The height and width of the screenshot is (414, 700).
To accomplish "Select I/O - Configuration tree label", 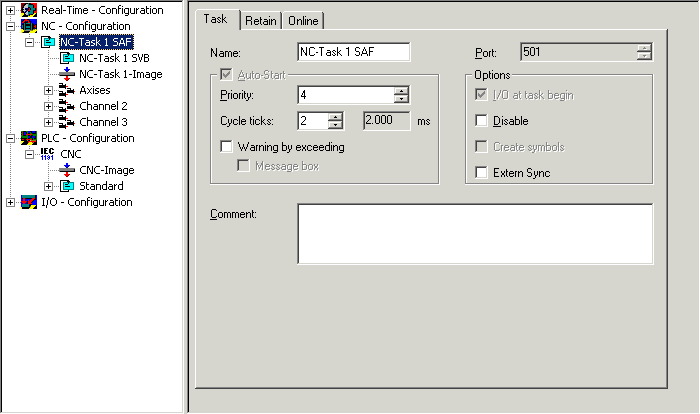I will coord(87,202).
